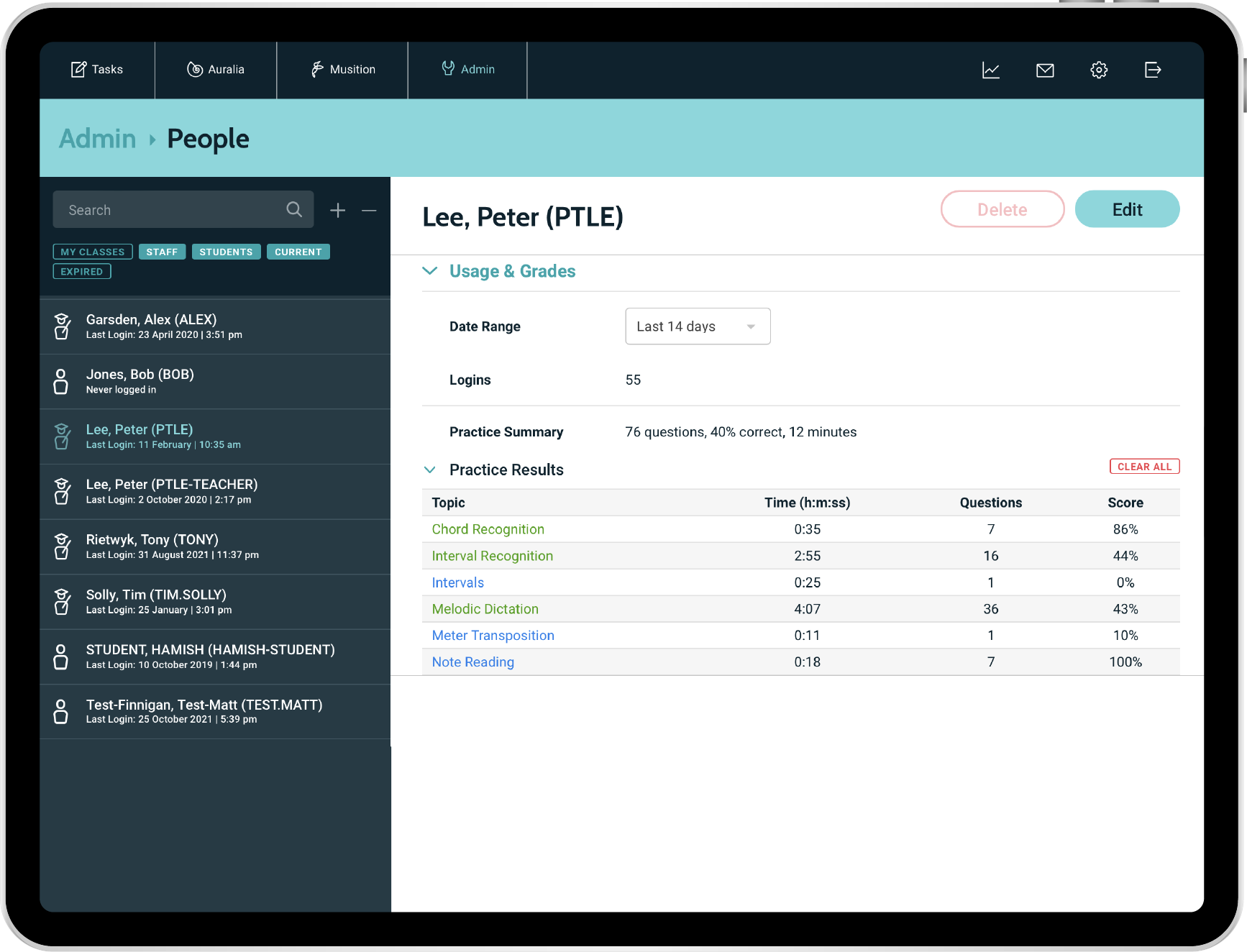Switch to the Auralia tab
This screenshot has height=952, width=1247.
(x=216, y=70)
